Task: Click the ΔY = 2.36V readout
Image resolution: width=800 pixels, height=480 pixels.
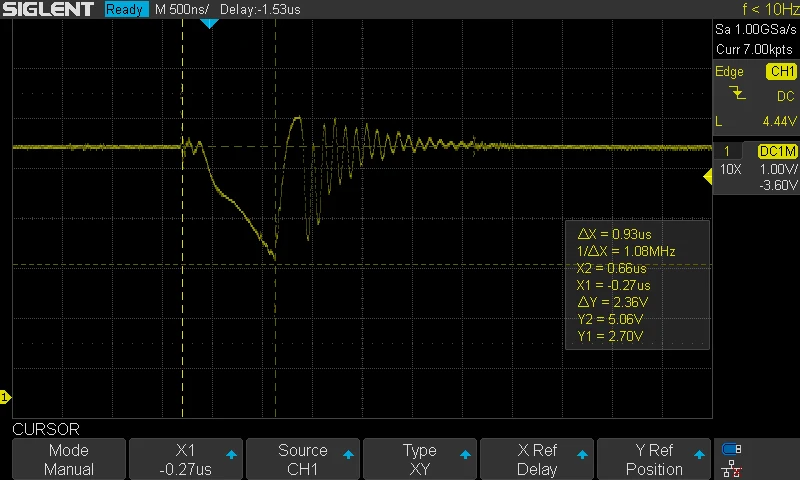Action: 612,302
